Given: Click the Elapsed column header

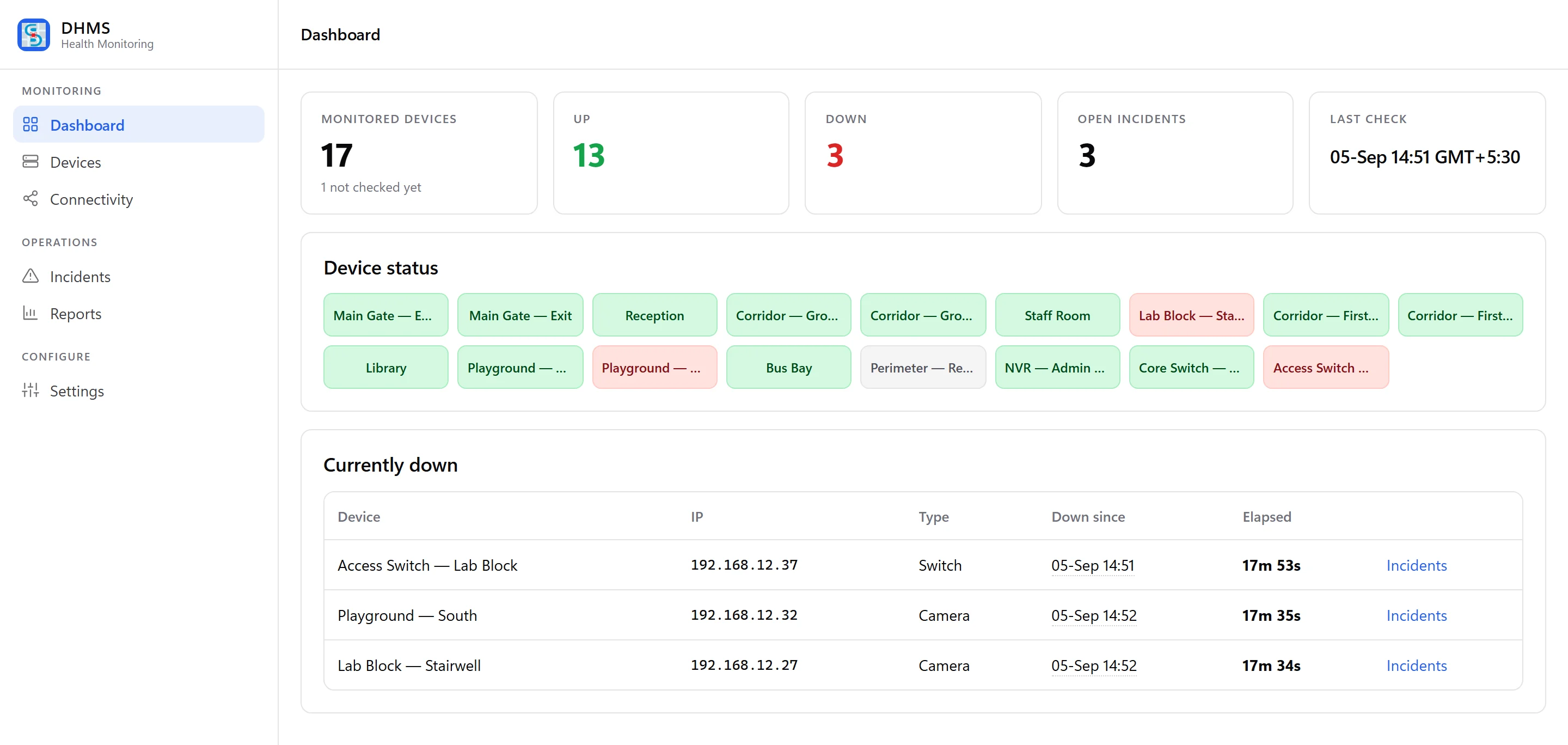Looking at the screenshot, I should (1267, 517).
